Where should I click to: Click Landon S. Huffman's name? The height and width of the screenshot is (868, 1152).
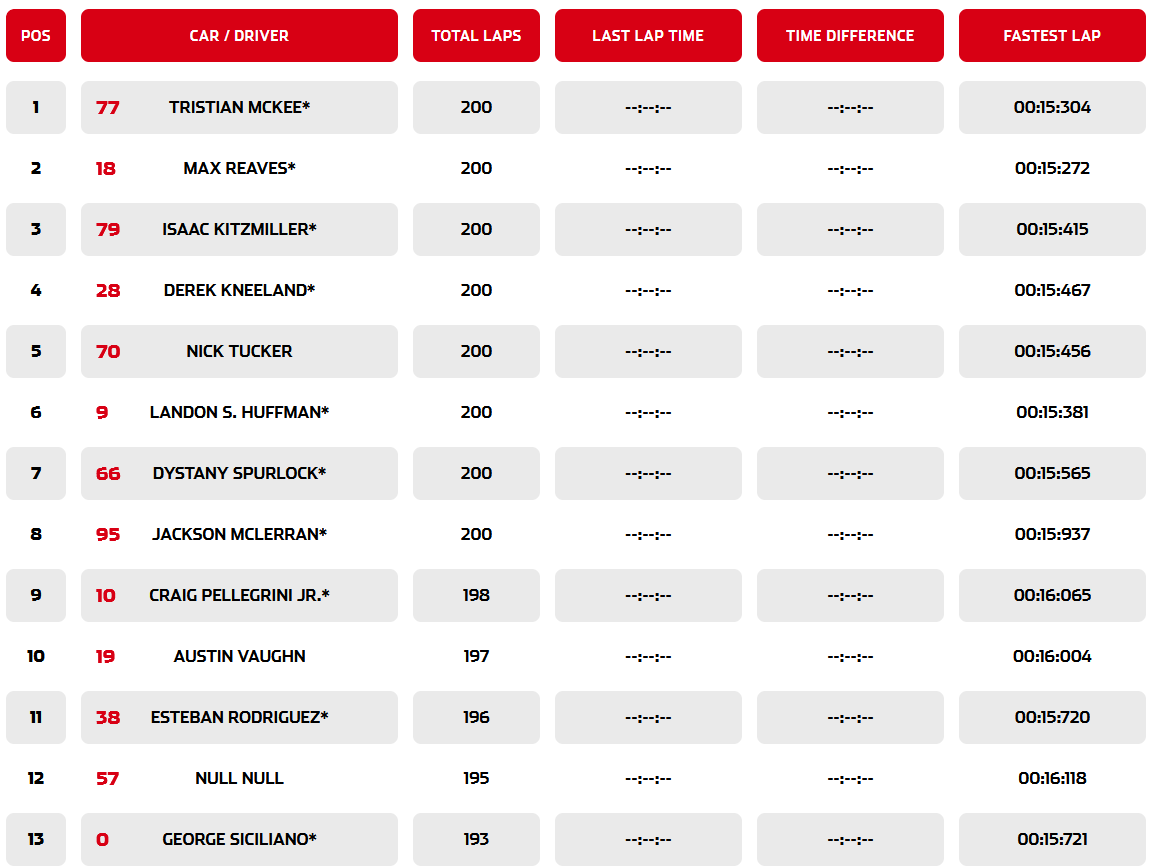239,412
